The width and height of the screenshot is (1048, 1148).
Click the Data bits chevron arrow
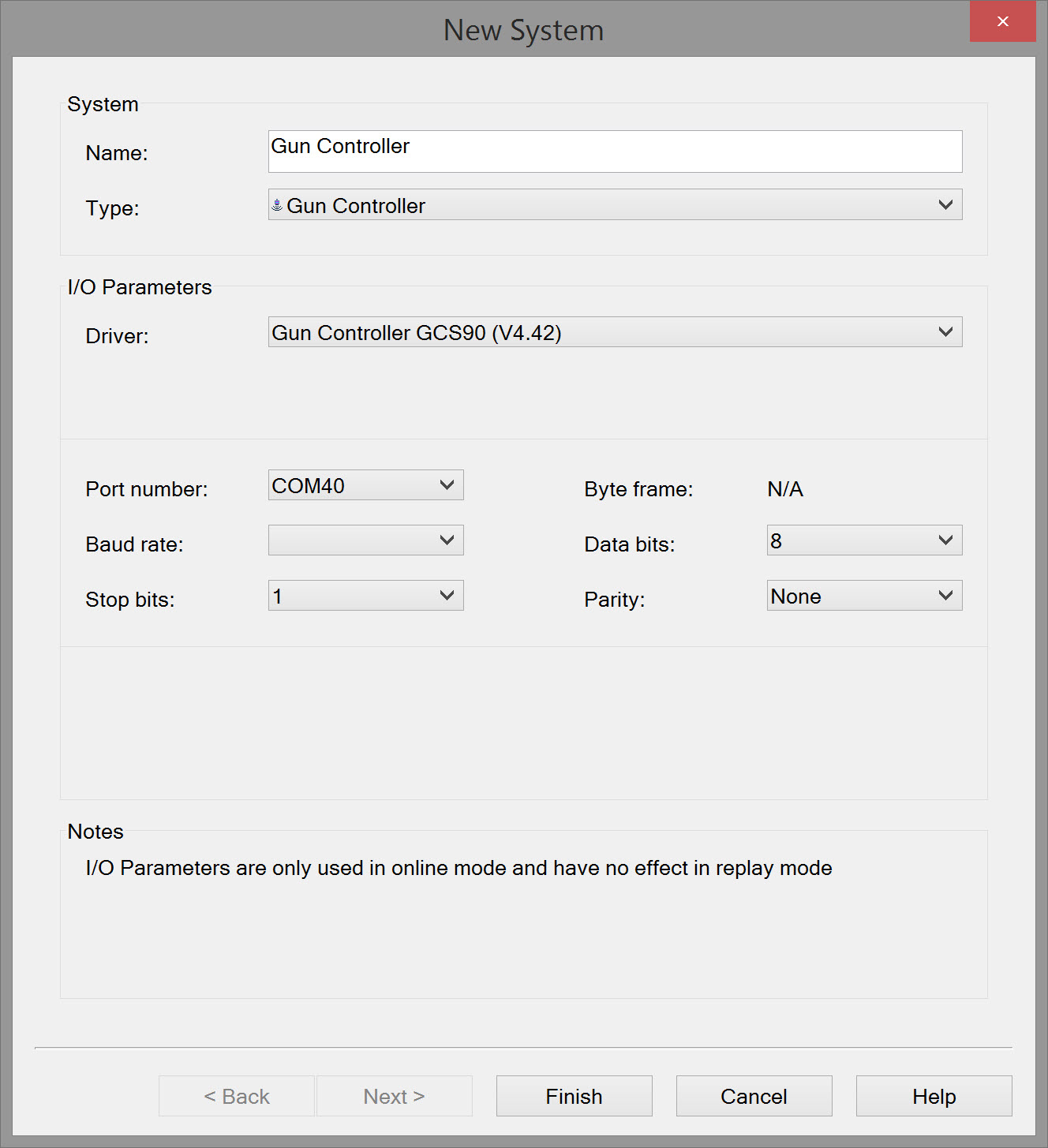coord(945,540)
